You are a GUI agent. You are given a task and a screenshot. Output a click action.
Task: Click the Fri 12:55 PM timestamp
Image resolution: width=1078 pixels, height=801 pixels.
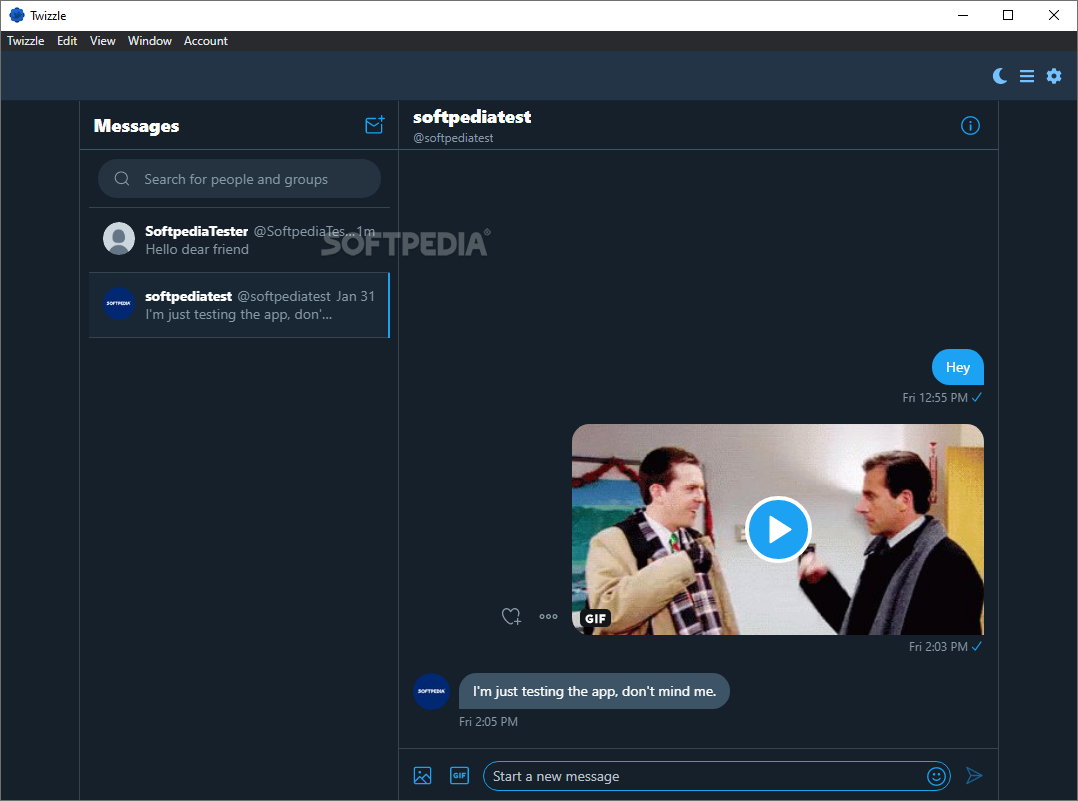pyautogui.click(x=935, y=397)
